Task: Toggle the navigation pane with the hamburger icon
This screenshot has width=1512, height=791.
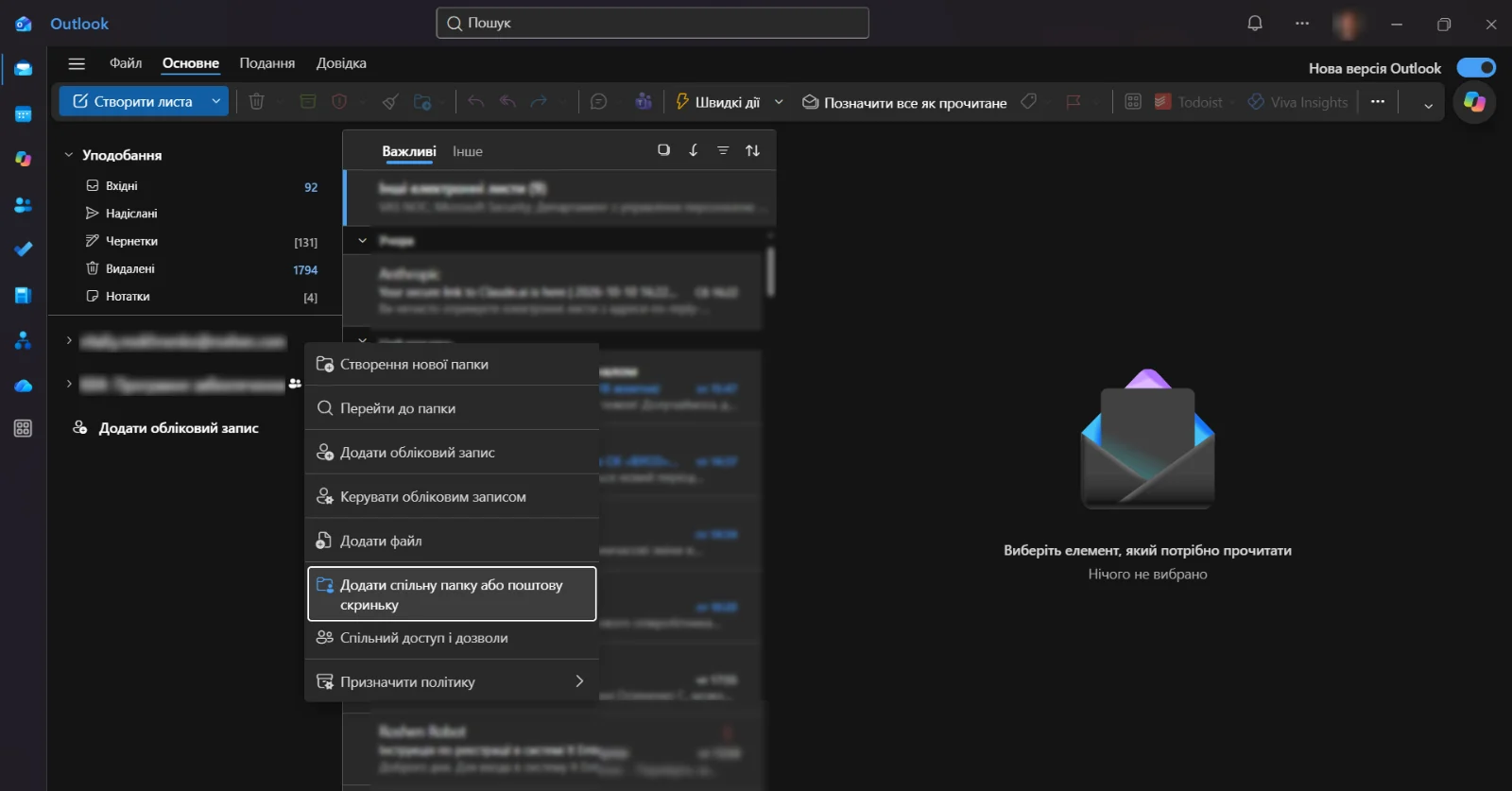Action: coord(77,63)
